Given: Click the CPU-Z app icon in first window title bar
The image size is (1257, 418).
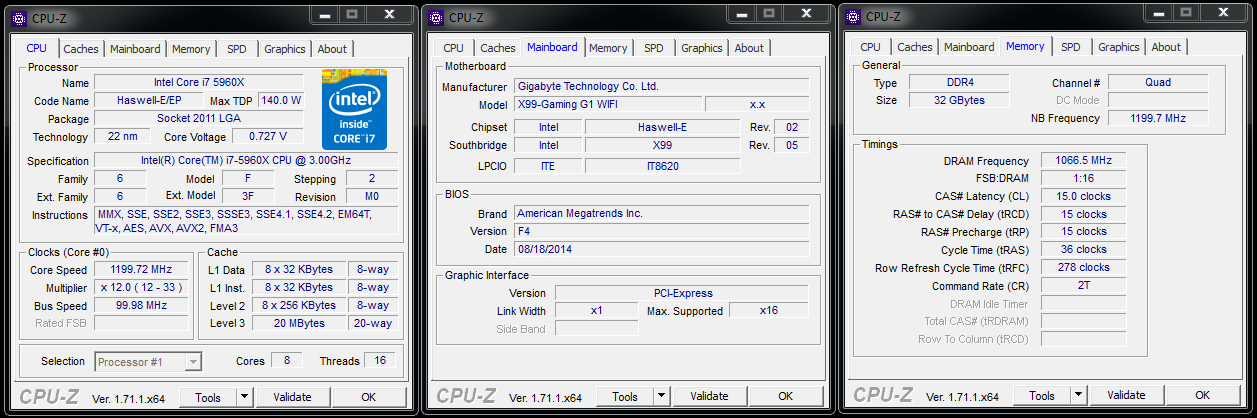Looking at the screenshot, I should pos(19,17).
